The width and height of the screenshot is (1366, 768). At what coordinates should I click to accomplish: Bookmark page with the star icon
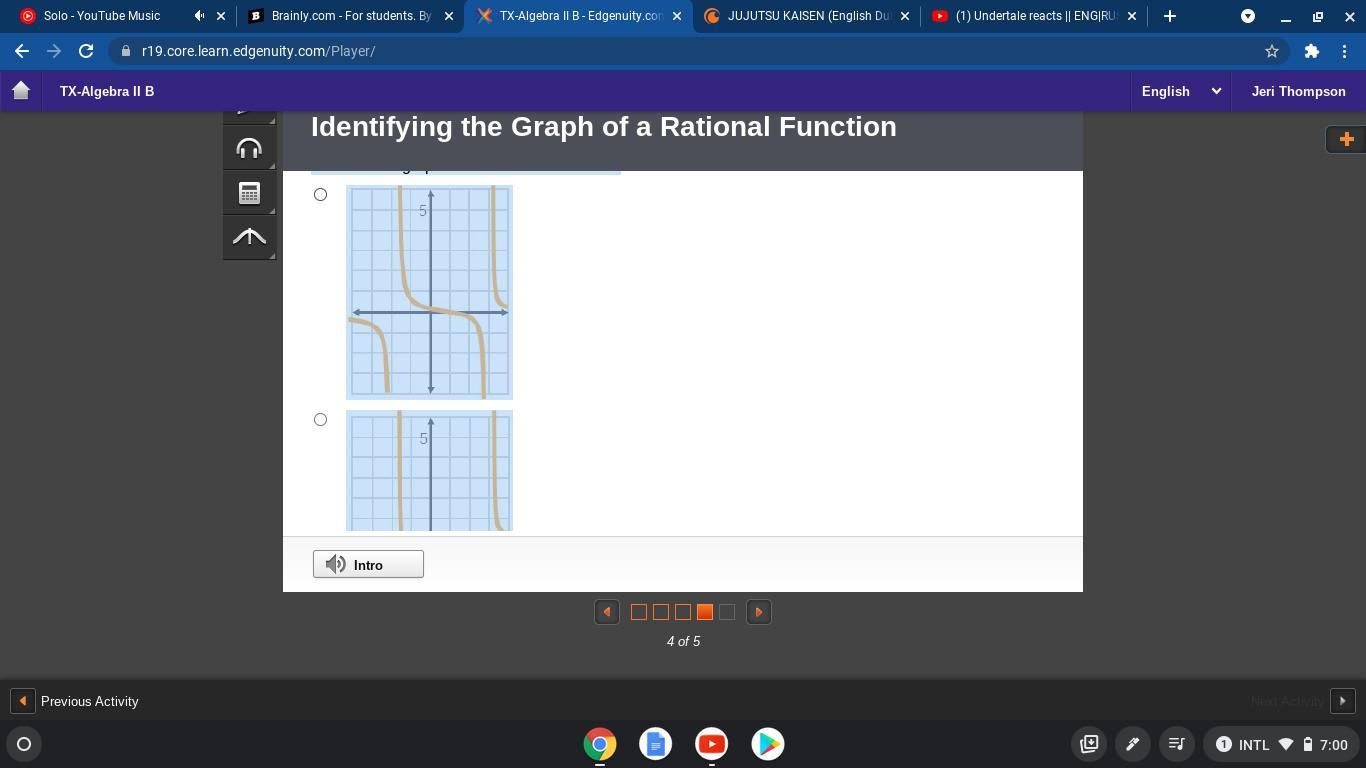click(x=1272, y=51)
